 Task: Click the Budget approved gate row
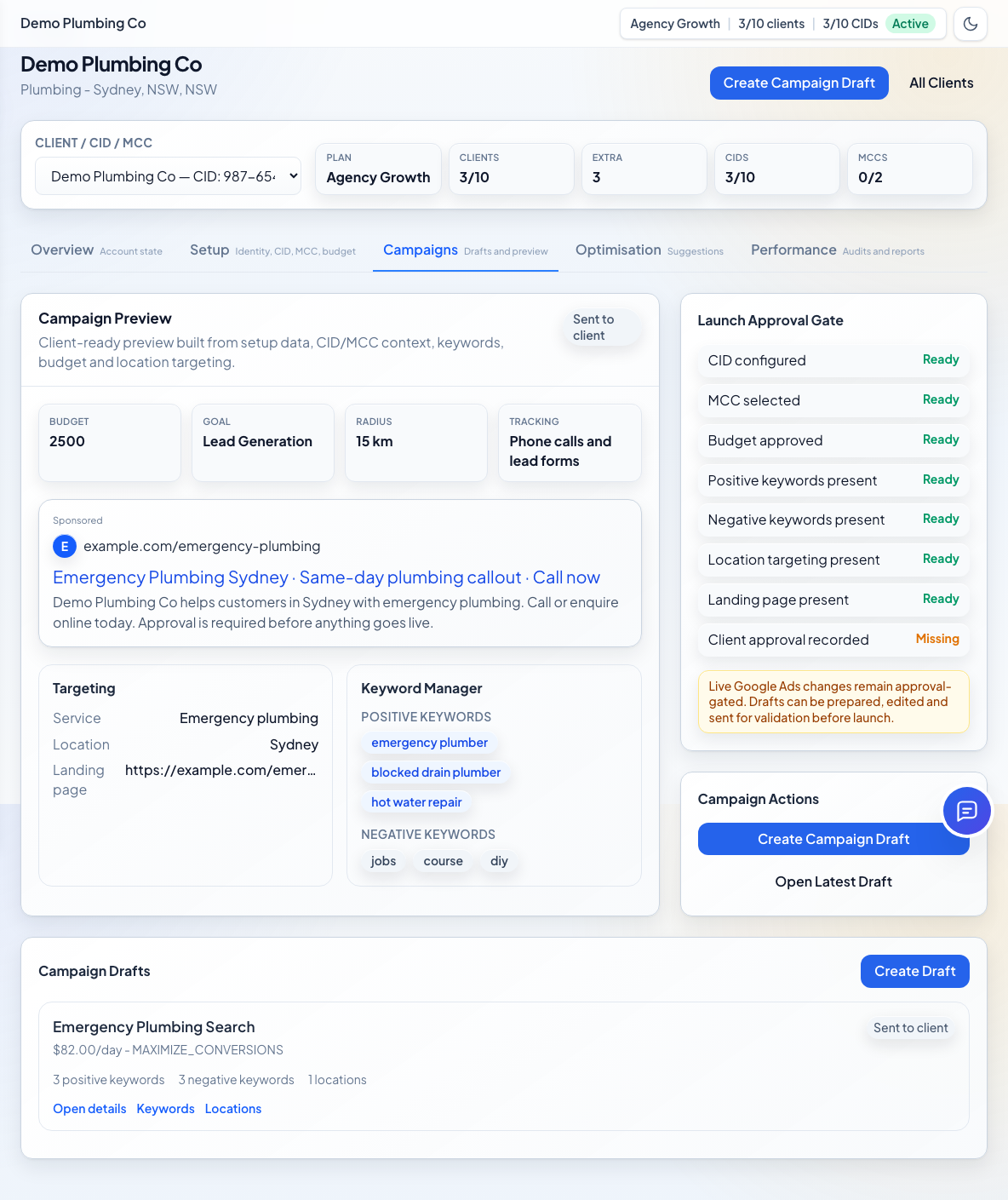pyautogui.click(x=833, y=440)
